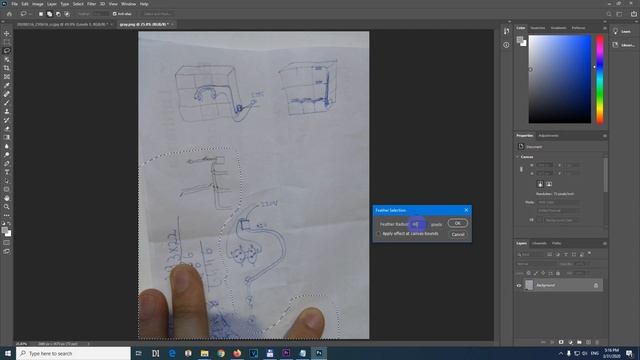Viewport: 640px width, 360px height.
Task: Open the Edit Toolbar three-dots button
Action: 7,215
